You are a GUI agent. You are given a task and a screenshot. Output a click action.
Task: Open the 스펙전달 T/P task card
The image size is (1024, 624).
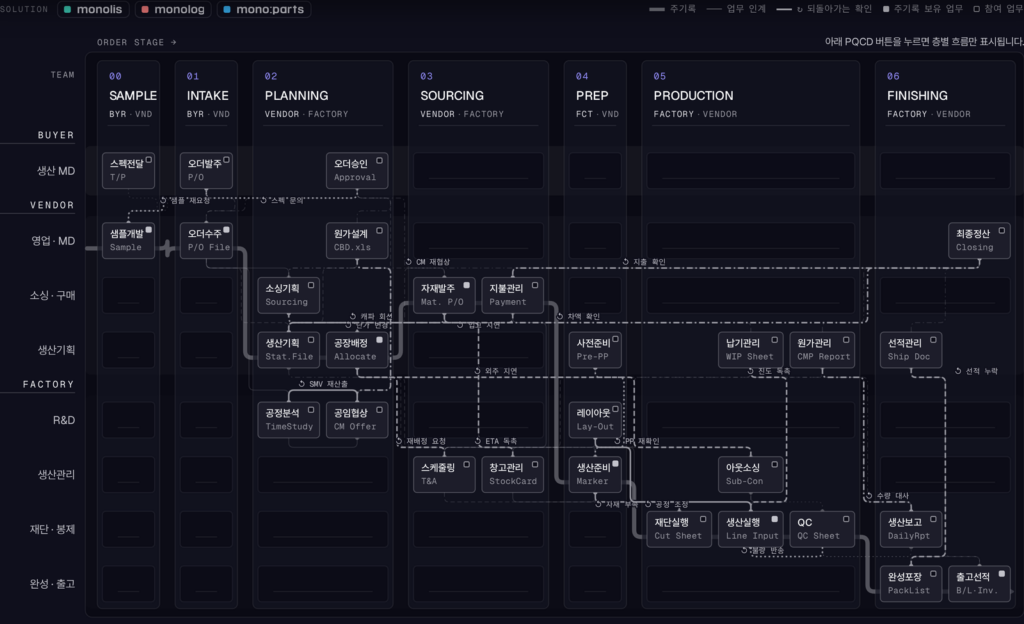pos(128,170)
